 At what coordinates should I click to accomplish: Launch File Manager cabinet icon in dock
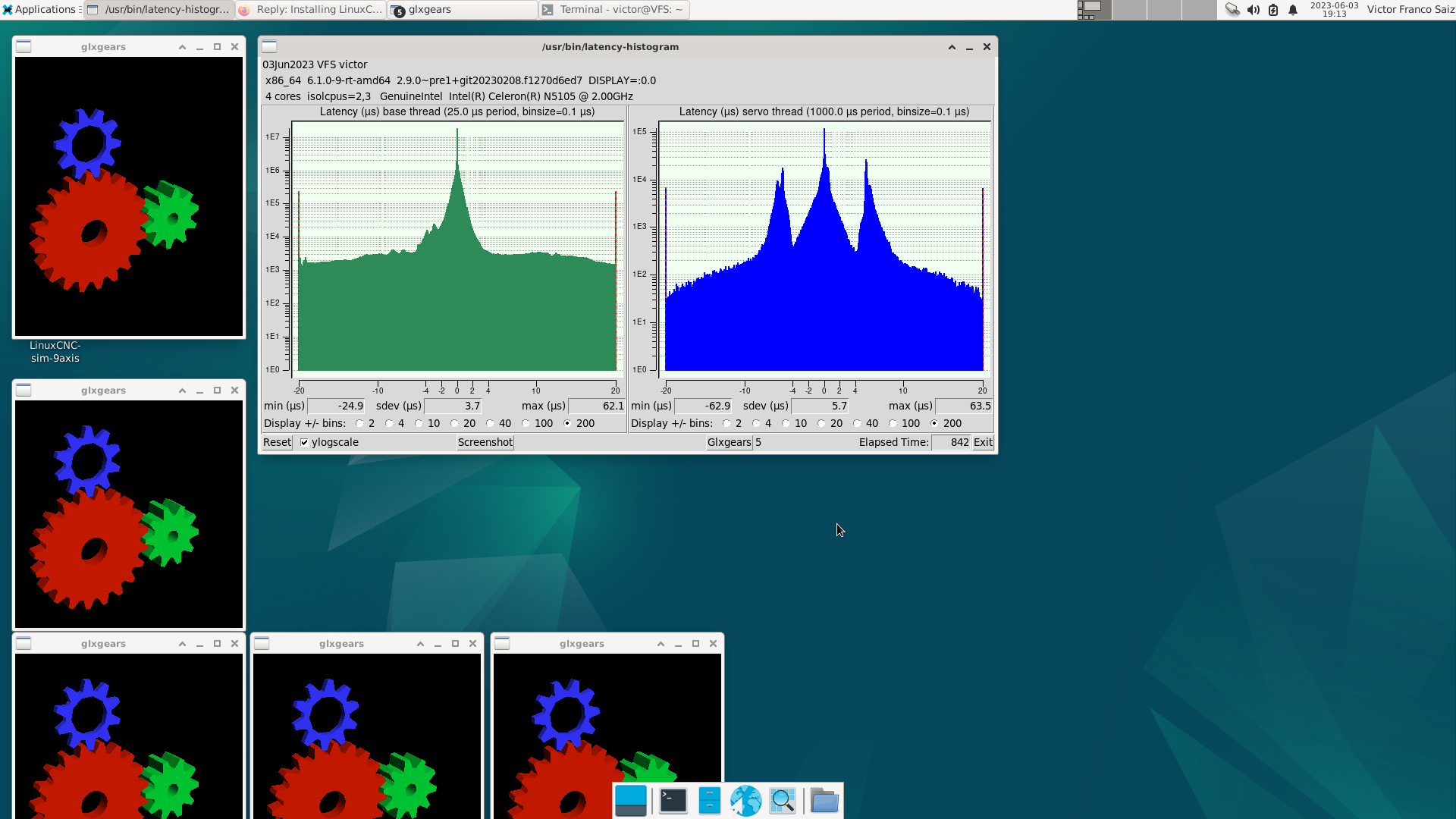click(709, 801)
